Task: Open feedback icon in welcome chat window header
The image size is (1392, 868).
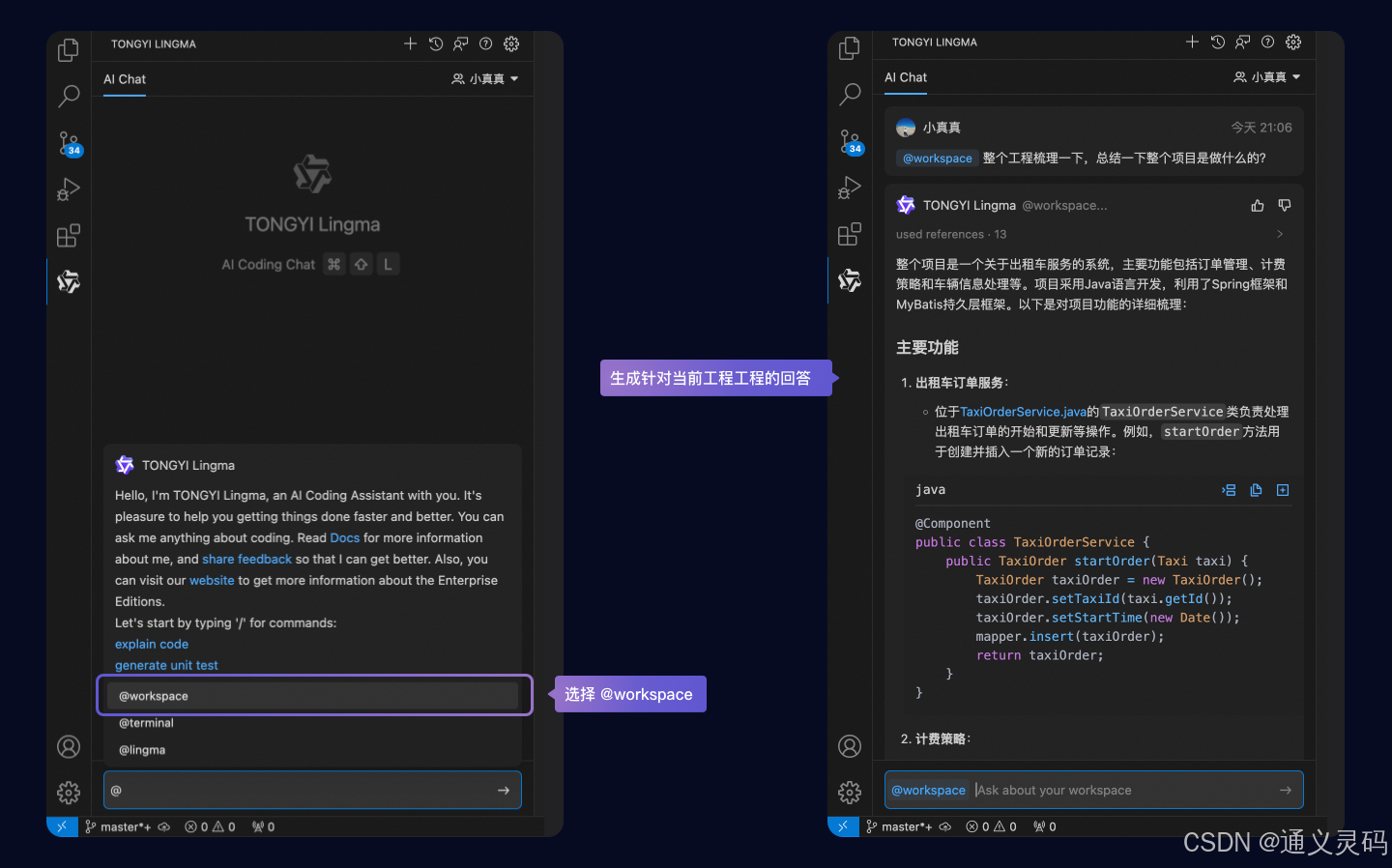Action: coord(461,43)
